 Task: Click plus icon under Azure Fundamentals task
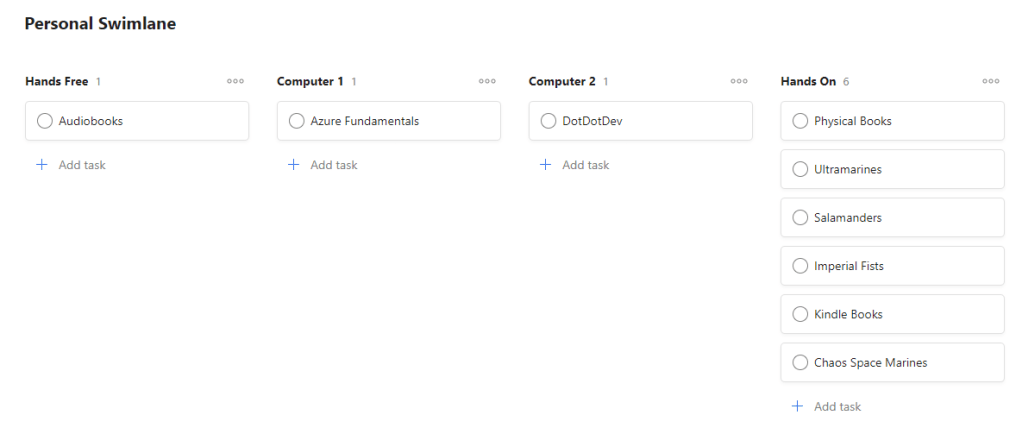(294, 165)
